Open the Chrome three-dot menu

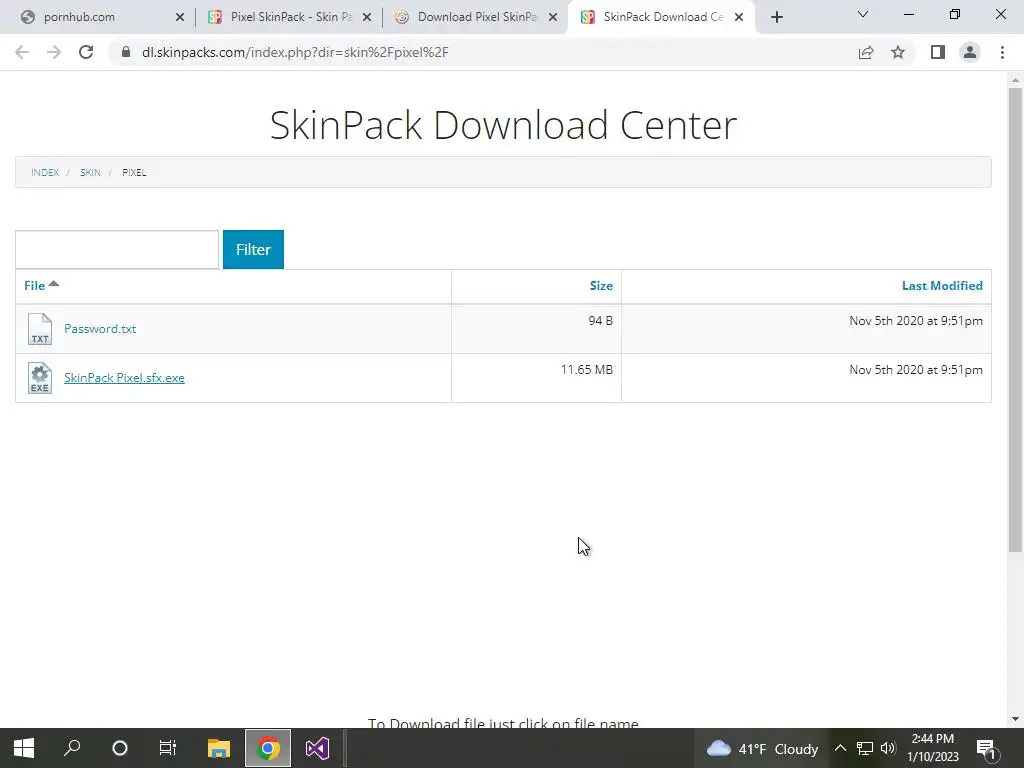tap(1002, 52)
